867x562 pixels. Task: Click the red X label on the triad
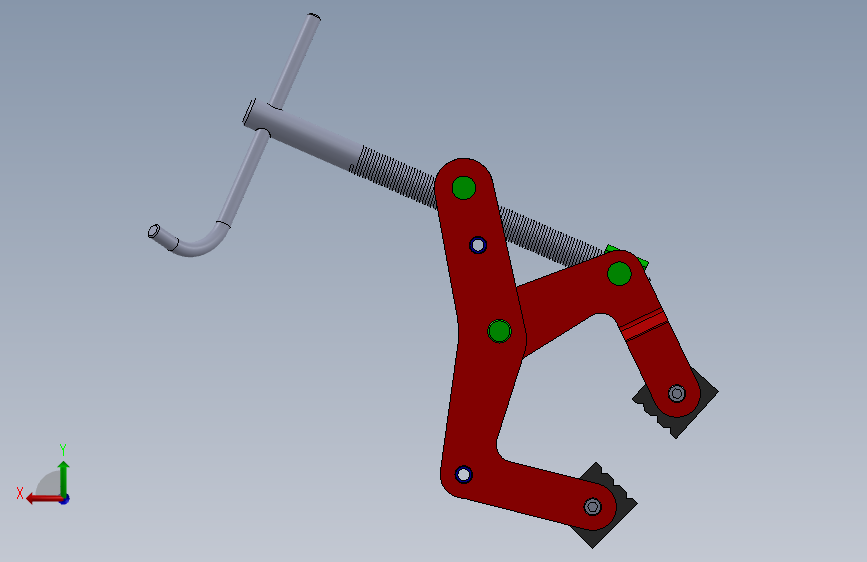(x=20, y=493)
